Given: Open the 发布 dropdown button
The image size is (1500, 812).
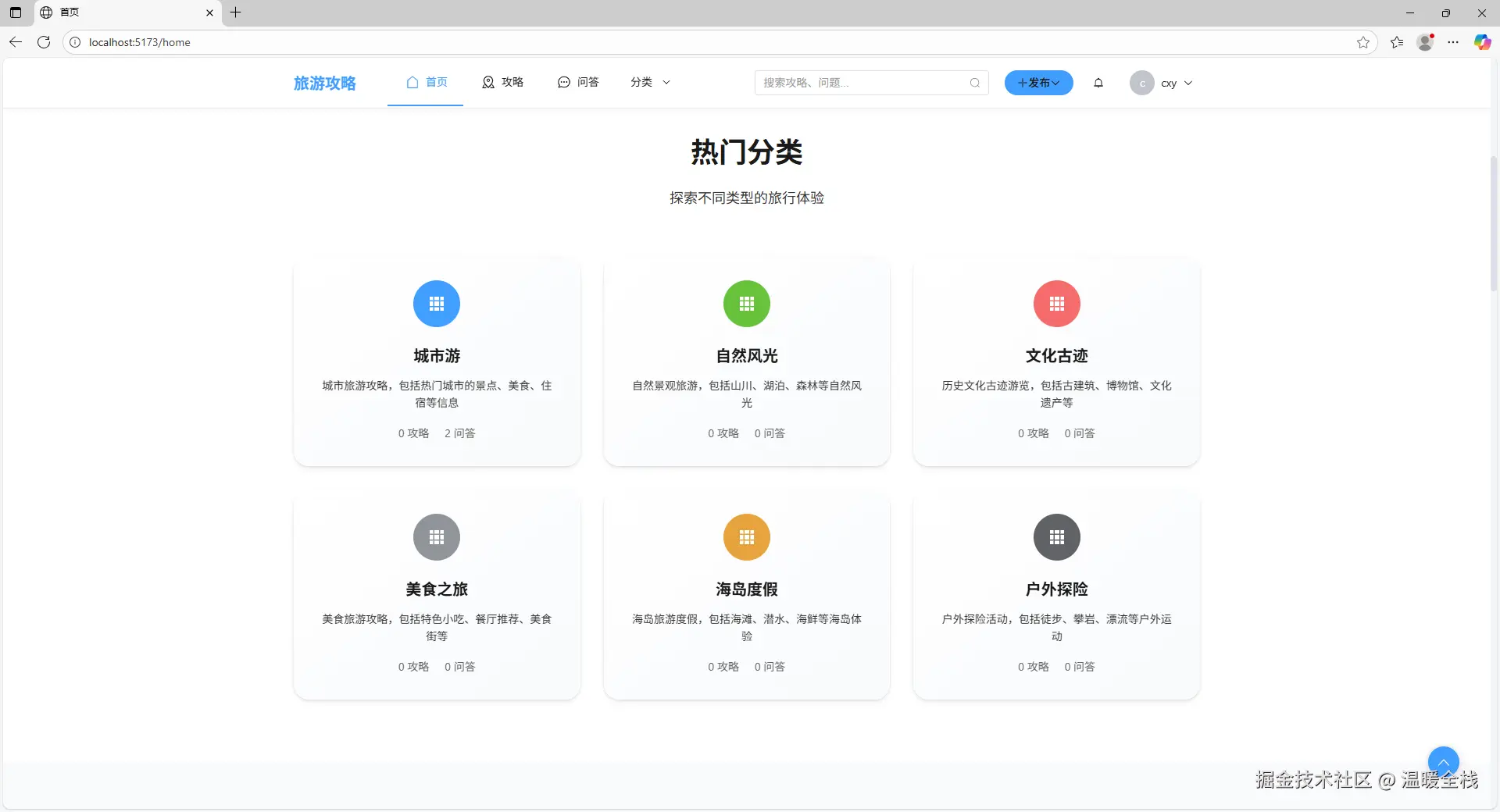Looking at the screenshot, I should (1039, 83).
